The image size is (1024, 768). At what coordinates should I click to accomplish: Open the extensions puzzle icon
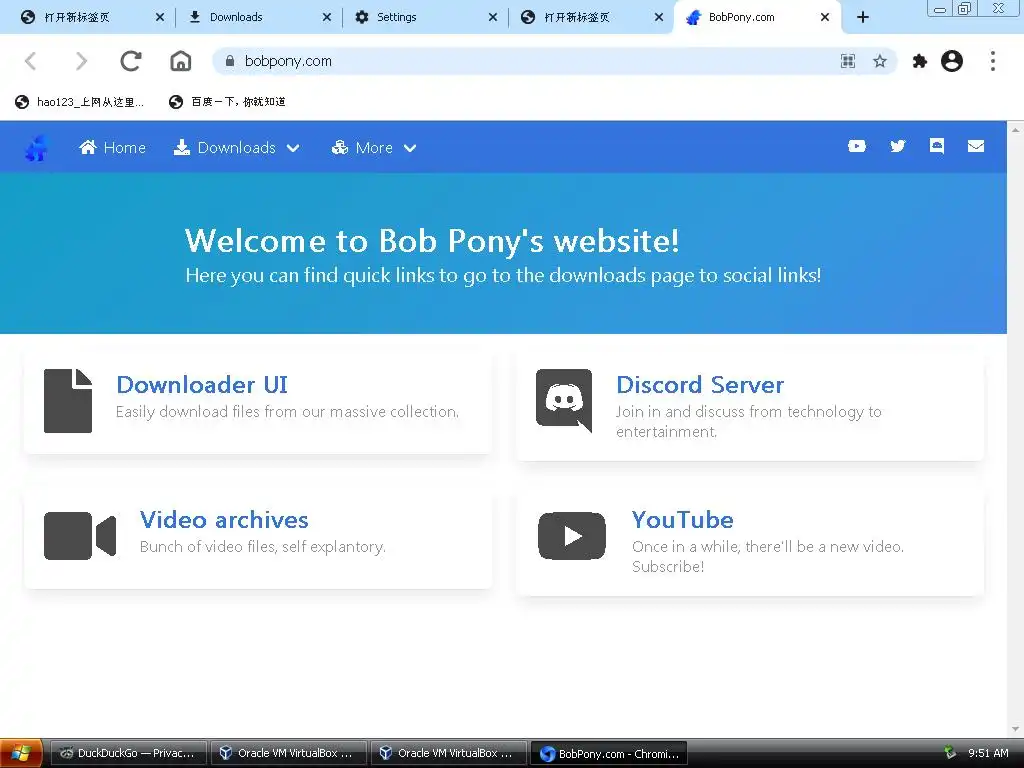click(920, 61)
